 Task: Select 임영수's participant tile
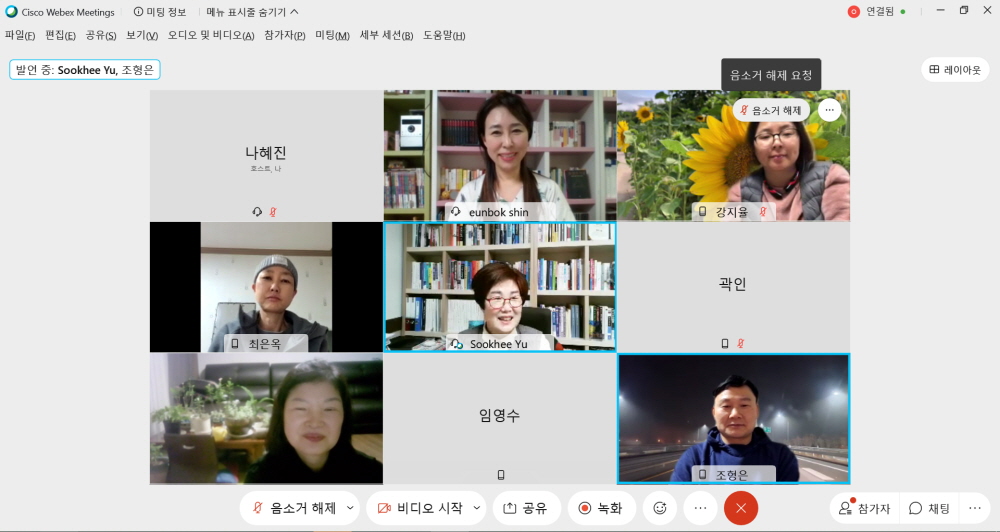pyautogui.click(x=500, y=418)
